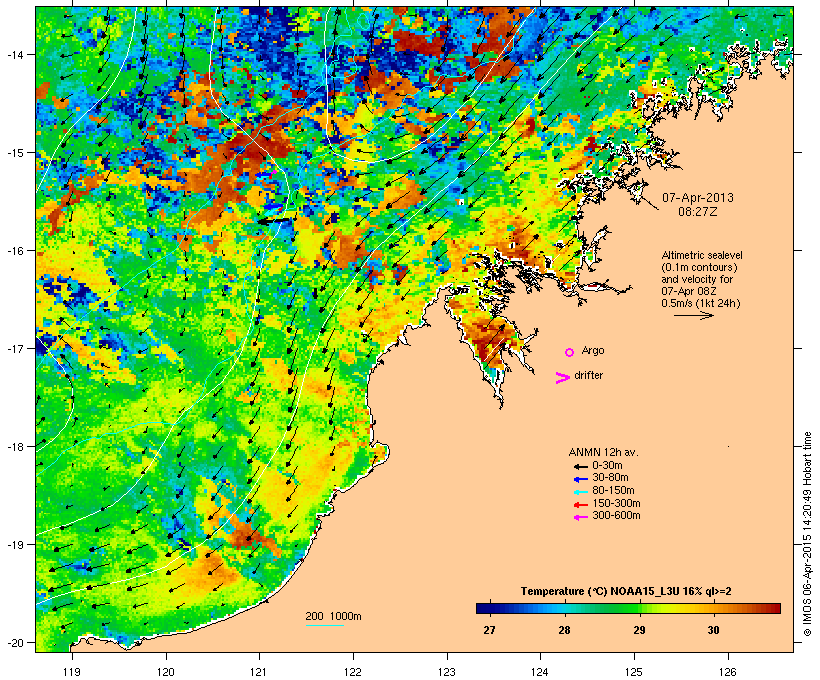Click the cyan 80-150m legend arrow
This screenshot has width=820, height=680.
pyautogui.click(x=580, y=492)
